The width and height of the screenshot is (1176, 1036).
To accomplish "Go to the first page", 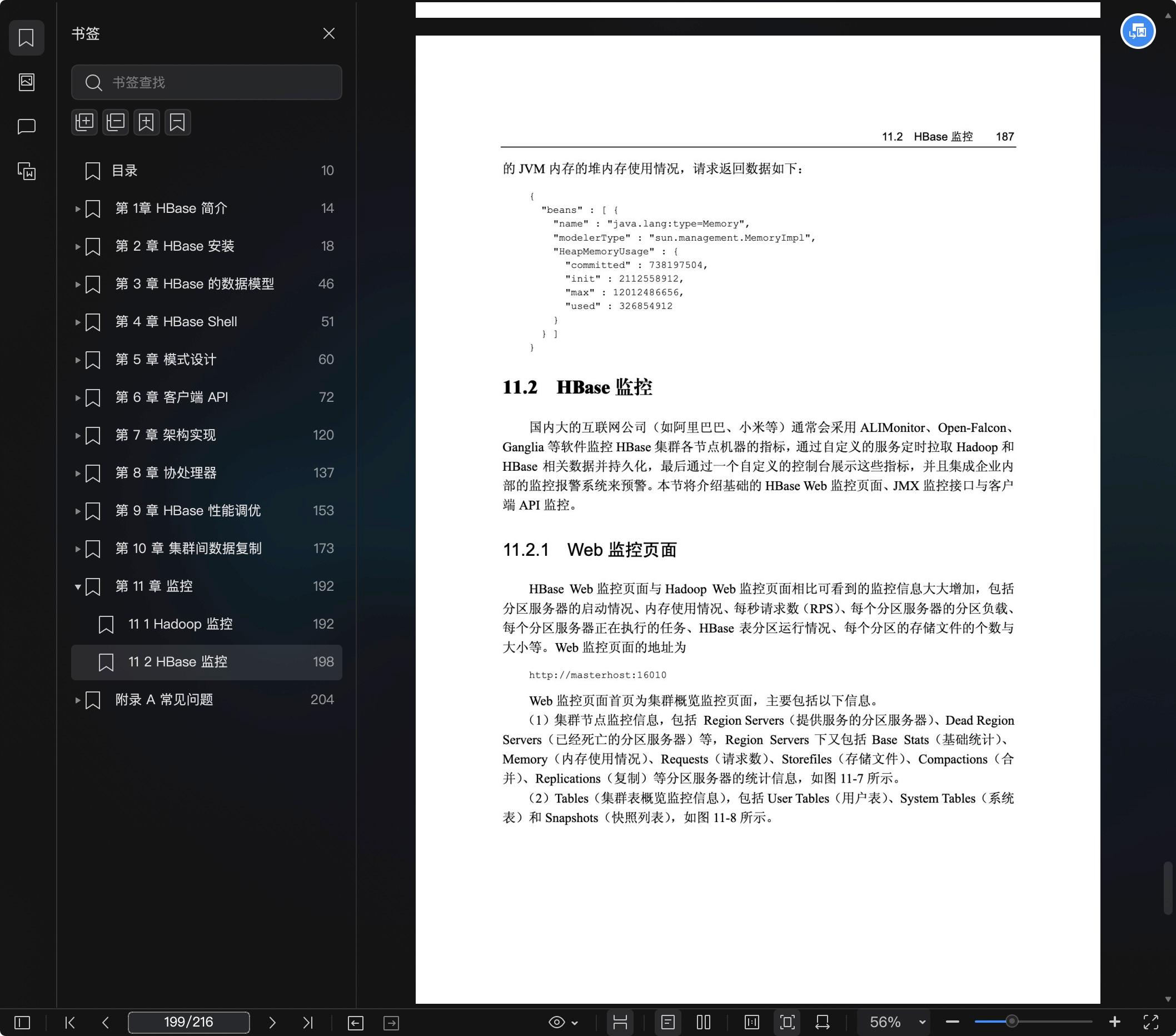I will pos(69,1022).
